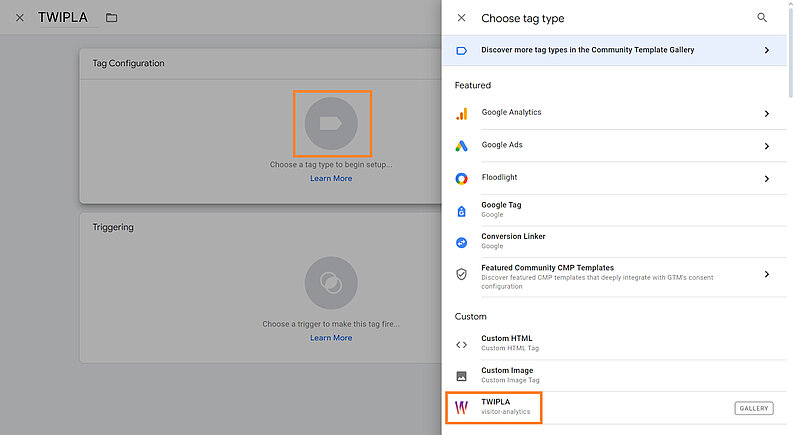Image resolution: width=795 pixels, height=435 pixels.
Task: Click the Google Analytics bar chart icon
Action: [461, 114]
